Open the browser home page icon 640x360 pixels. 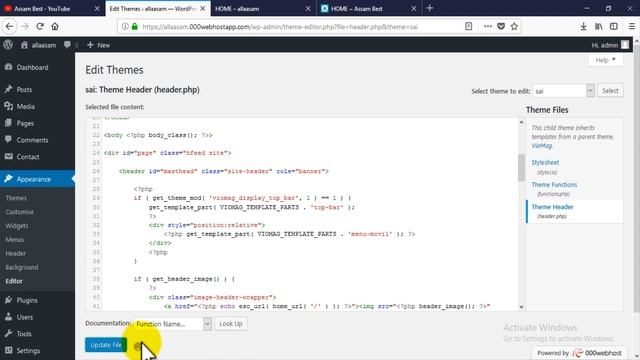(x=55, y=27)
